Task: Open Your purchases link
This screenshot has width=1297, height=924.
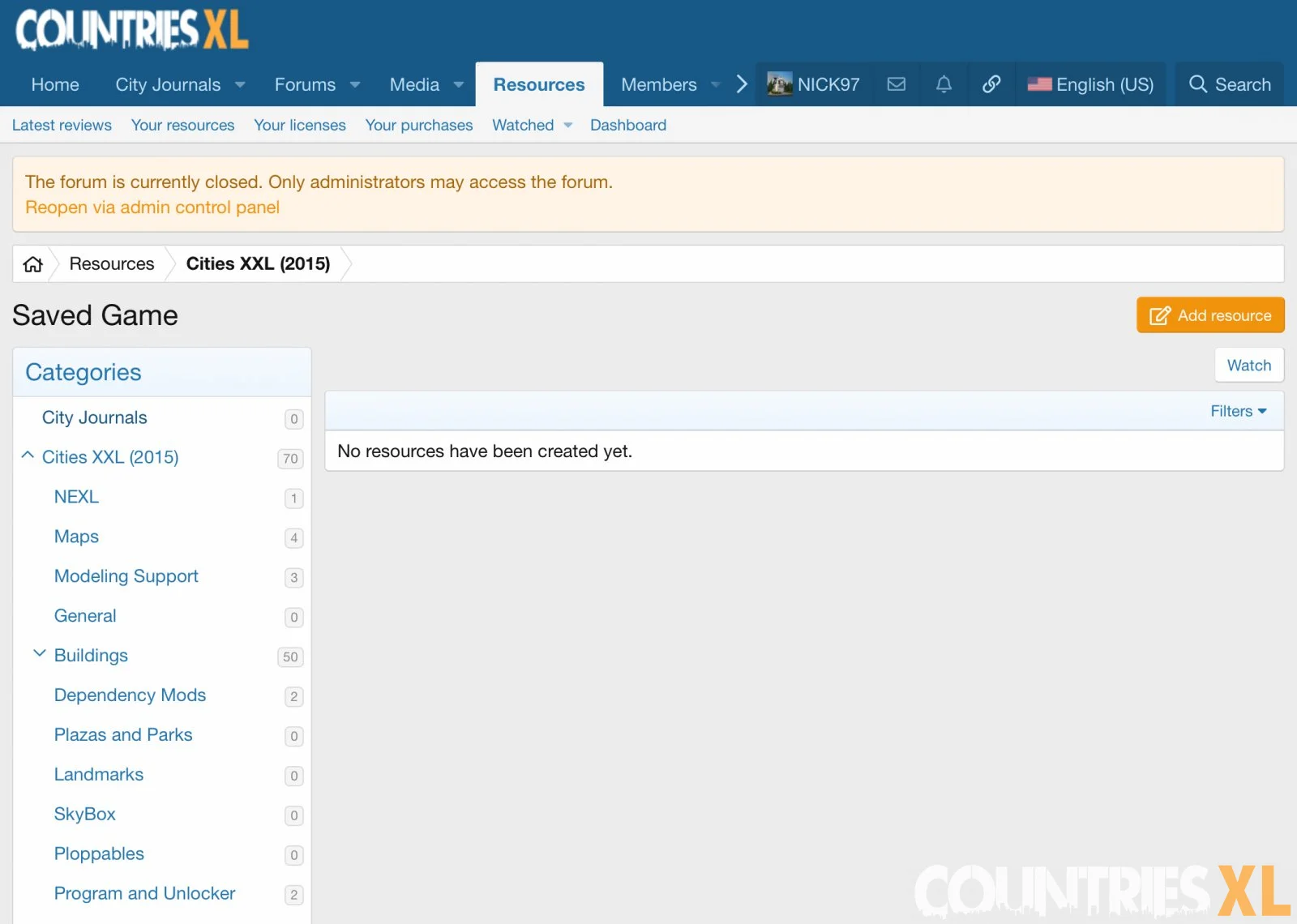Action: [419, 126]
